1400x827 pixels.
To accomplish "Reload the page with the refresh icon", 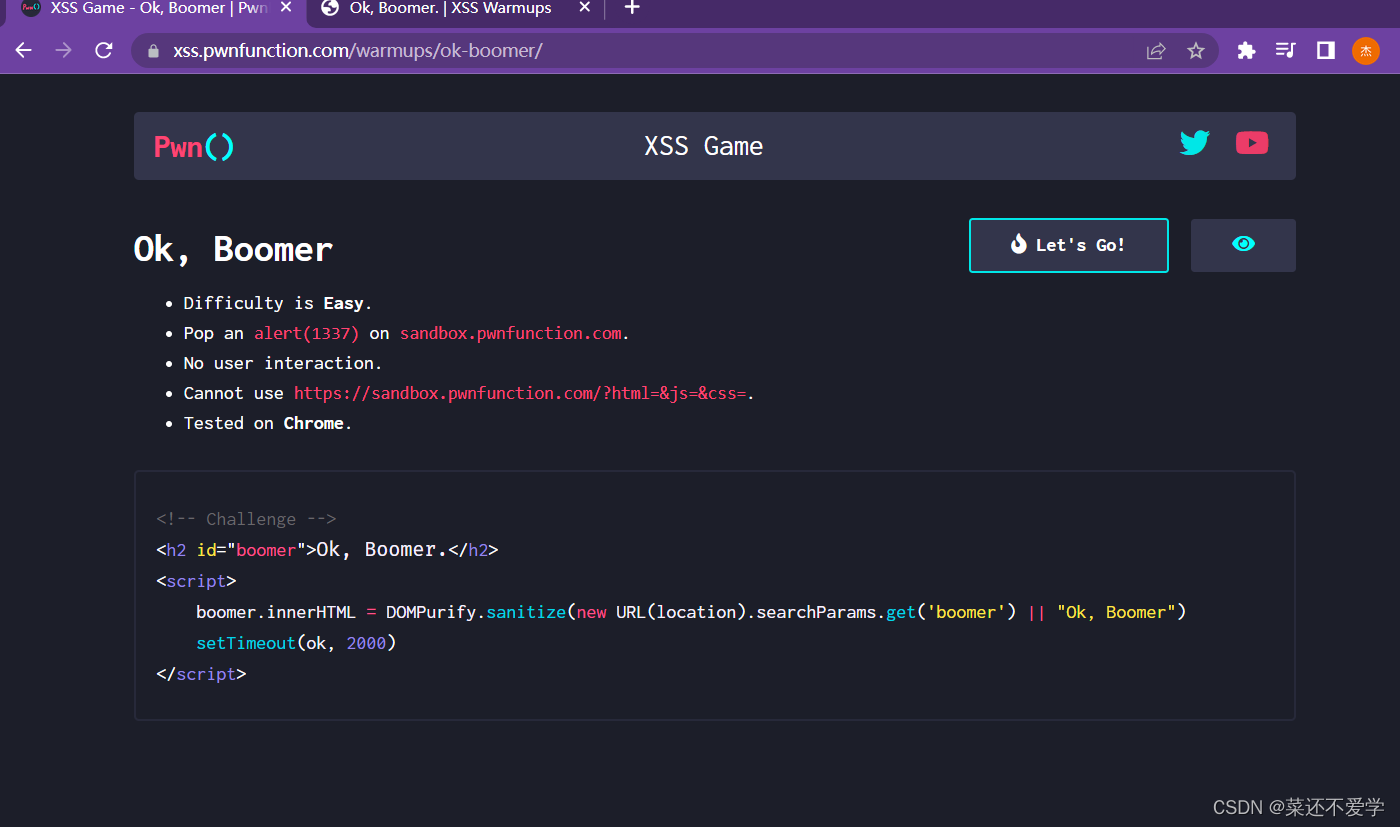I will (x=104, y=50).
